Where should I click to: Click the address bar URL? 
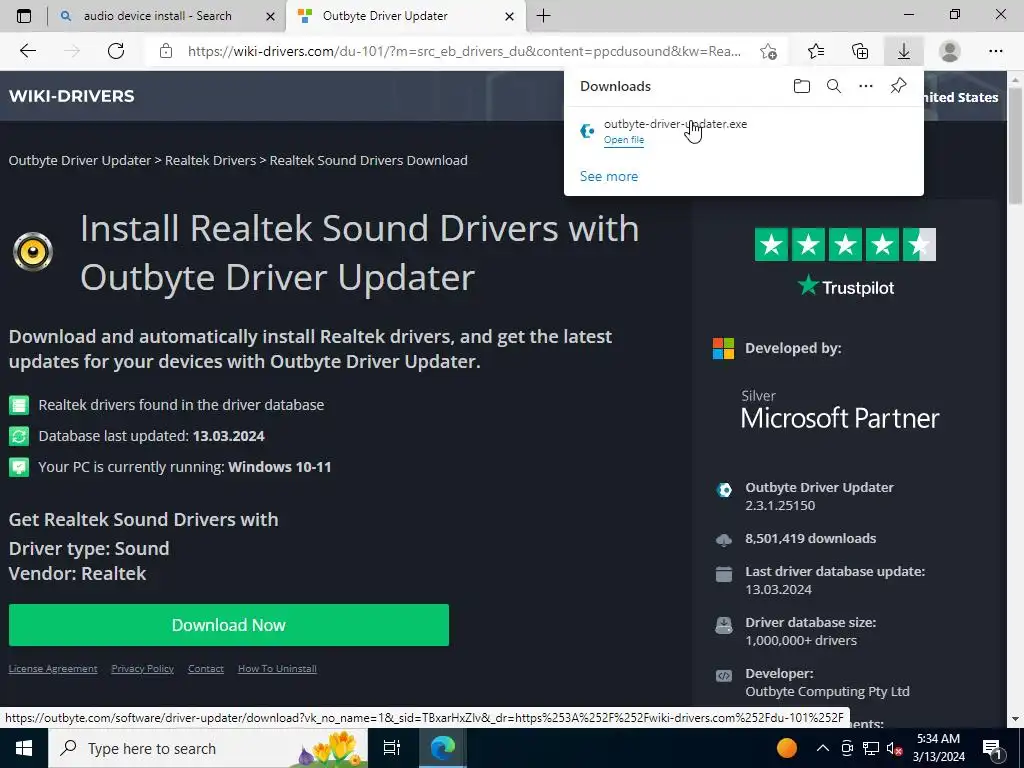click(x=464, y=51)
